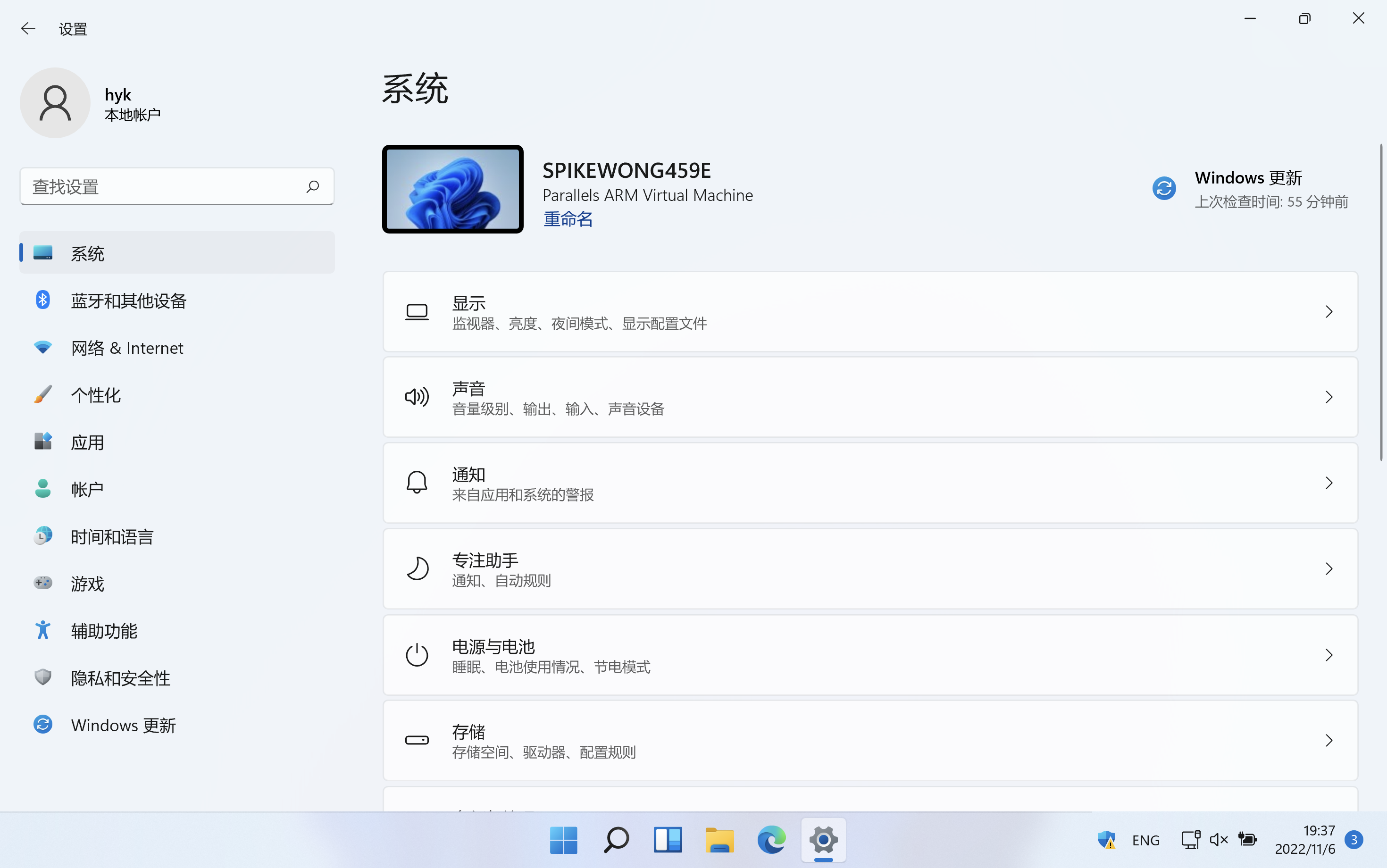Click the notification badge showing 3
This screenshot has width=1387, height=868.
tap(1354, 840)
